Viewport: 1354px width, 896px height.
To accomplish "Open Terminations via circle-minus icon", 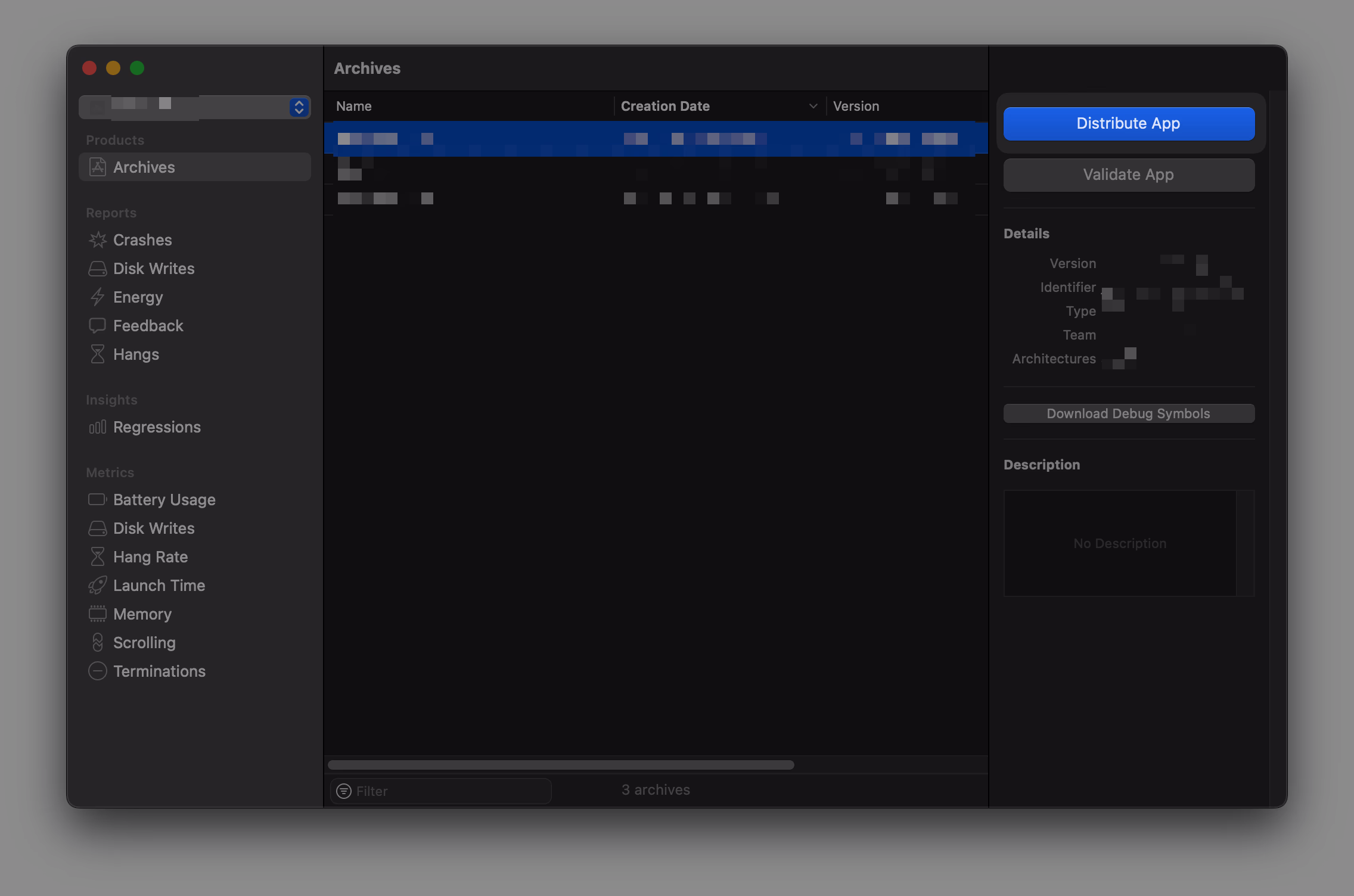I will (x=97, y=671).
